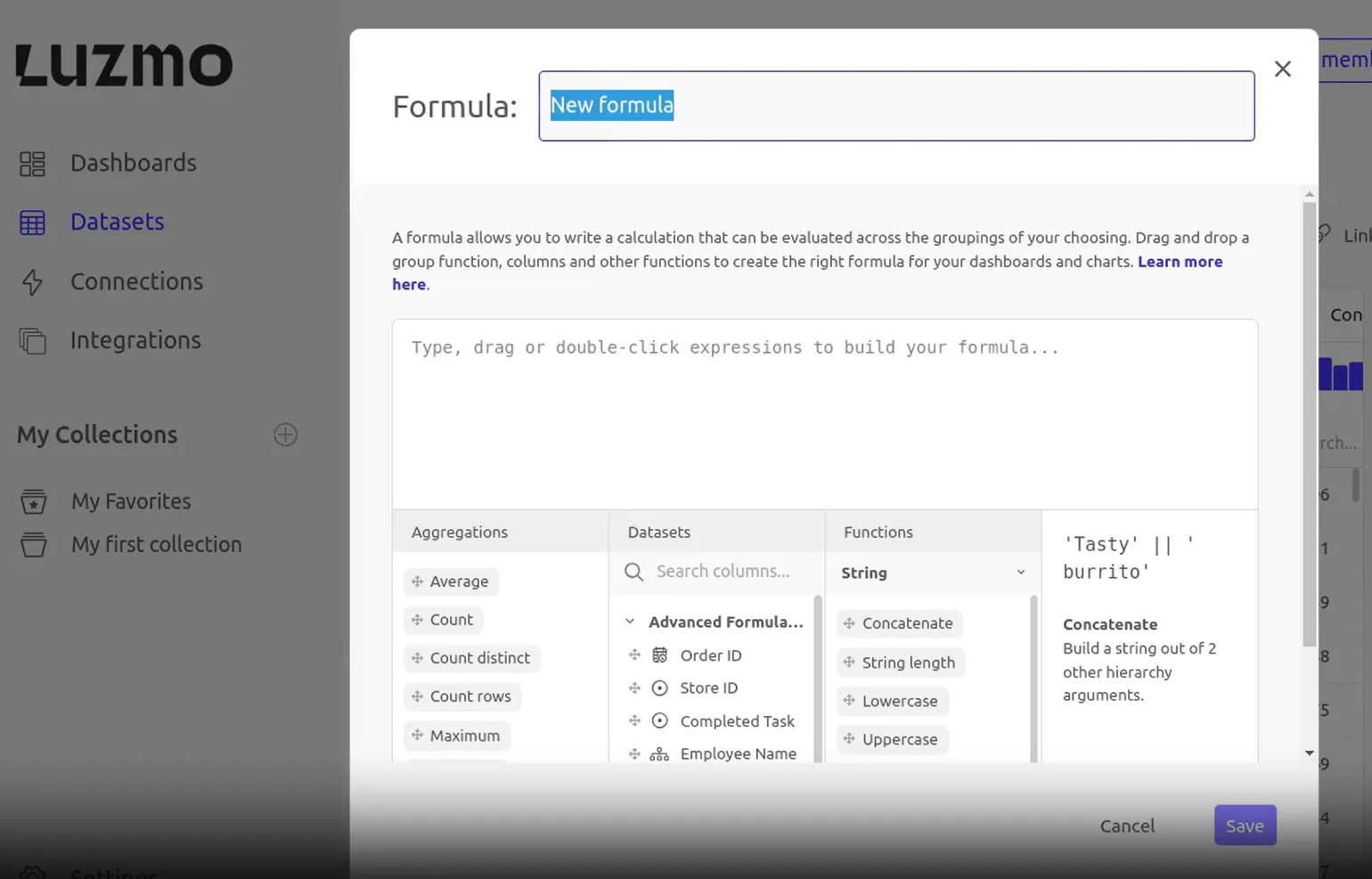The height and width of the screenshot is (879, 1372).
Task: Open the String function category dropdown
Action: (933, 573)
